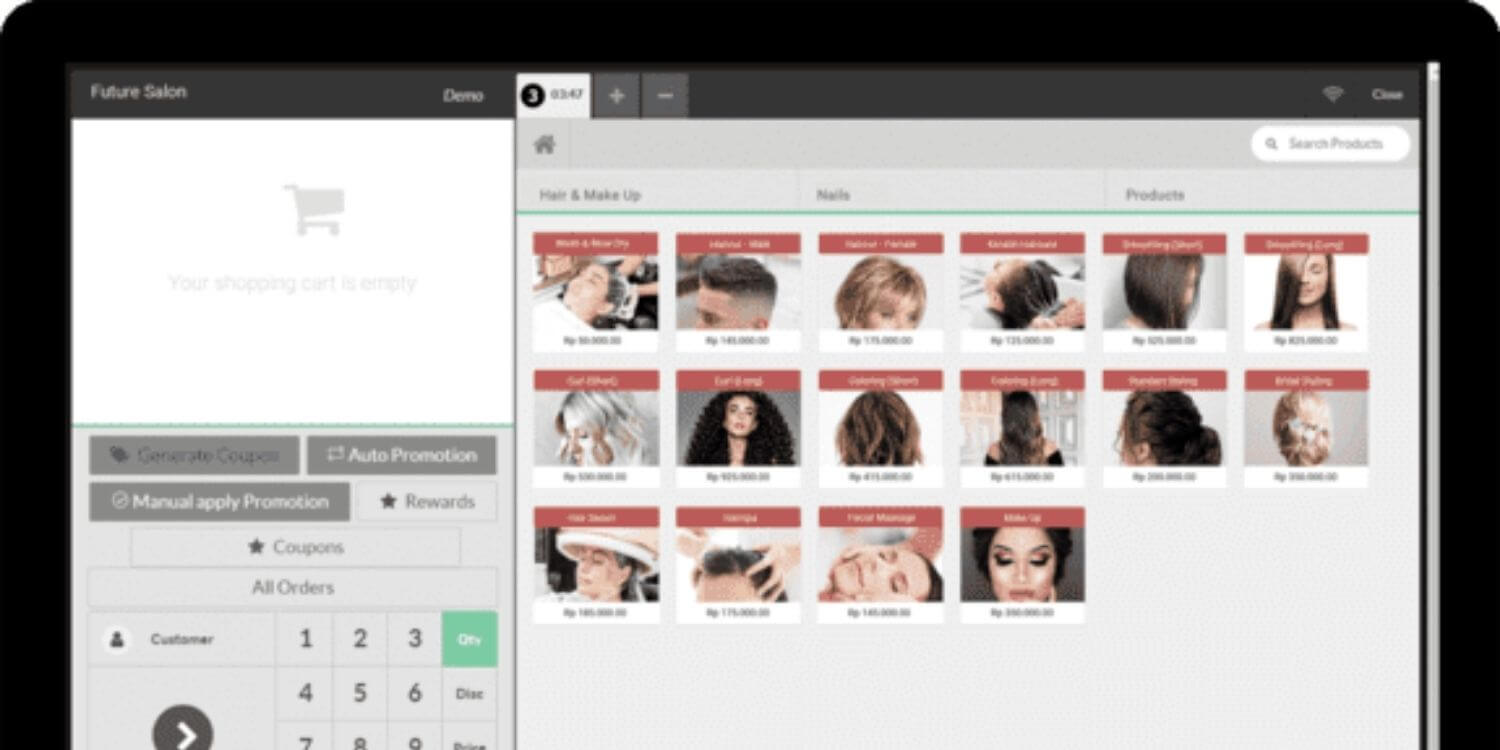Add Wash & Blow Dry service to cart
The image size is (1500, 750).
(x=596, y=292)
